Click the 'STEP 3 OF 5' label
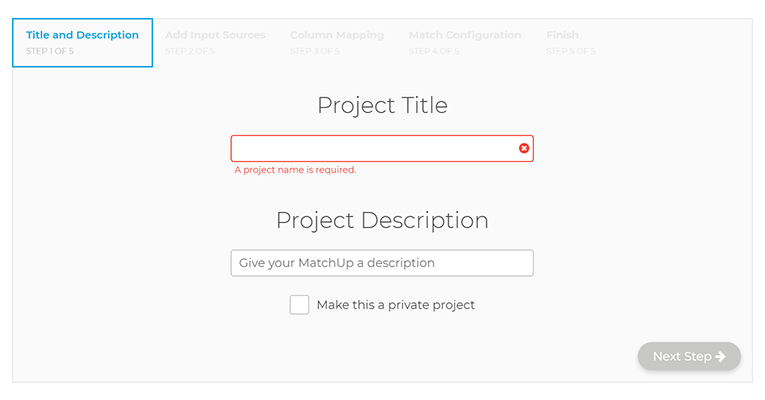The width and height of the screenshot is (765, 400). [314, 51]
